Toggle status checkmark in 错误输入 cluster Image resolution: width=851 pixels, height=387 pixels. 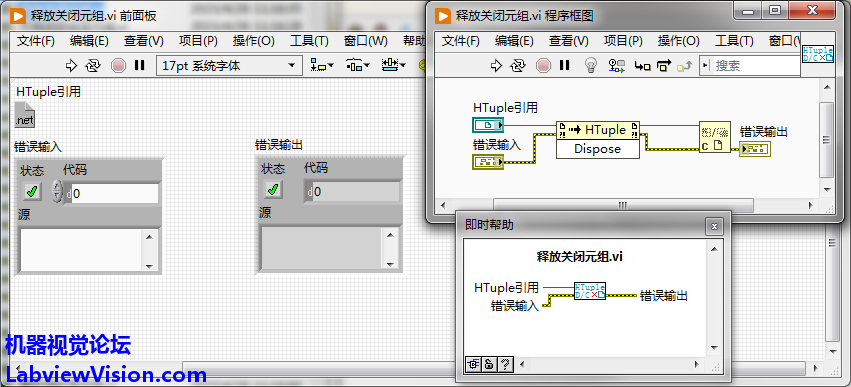click(x=33, y=191)
